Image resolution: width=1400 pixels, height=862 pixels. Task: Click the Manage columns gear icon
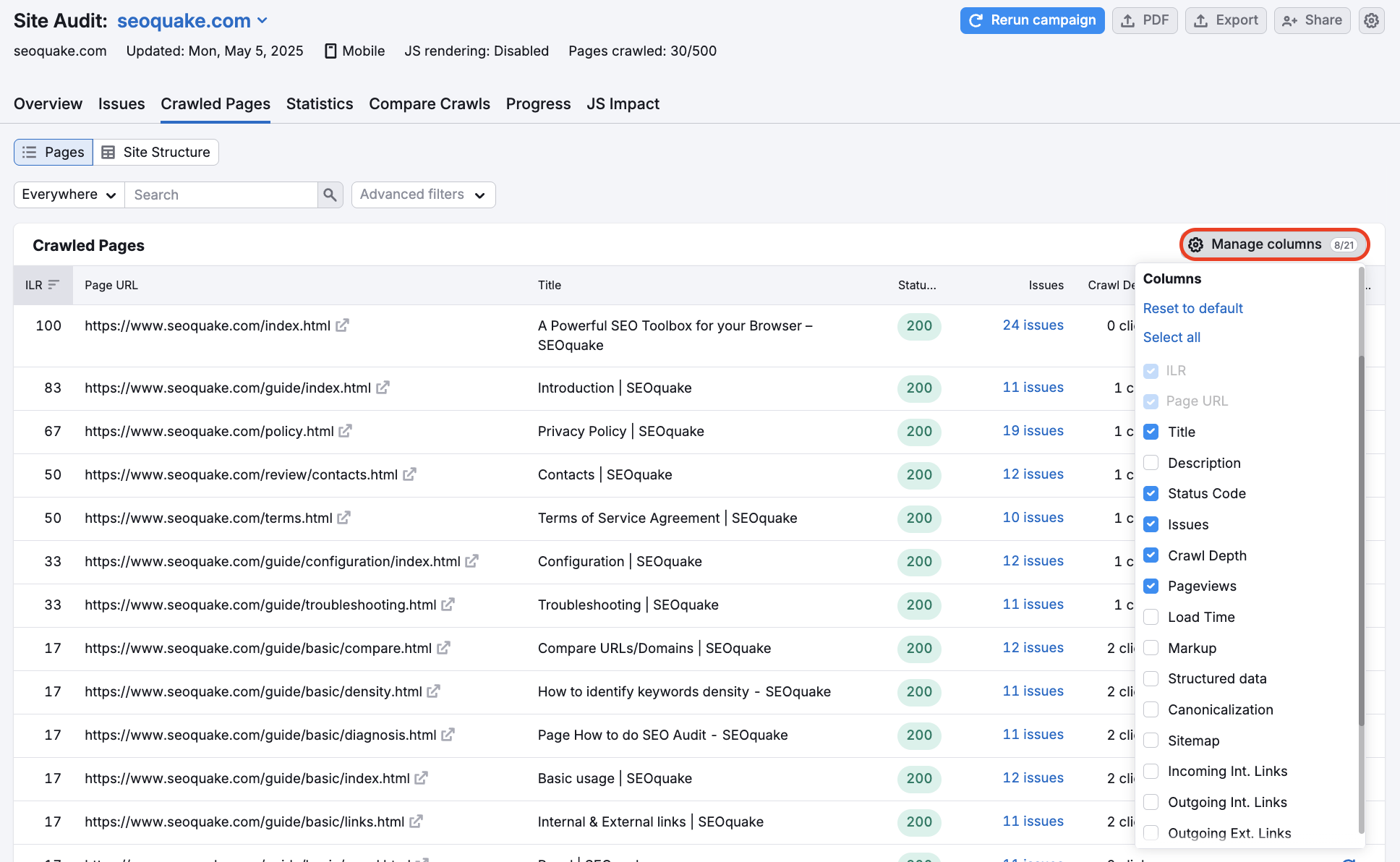click(x=1198, y=244)
